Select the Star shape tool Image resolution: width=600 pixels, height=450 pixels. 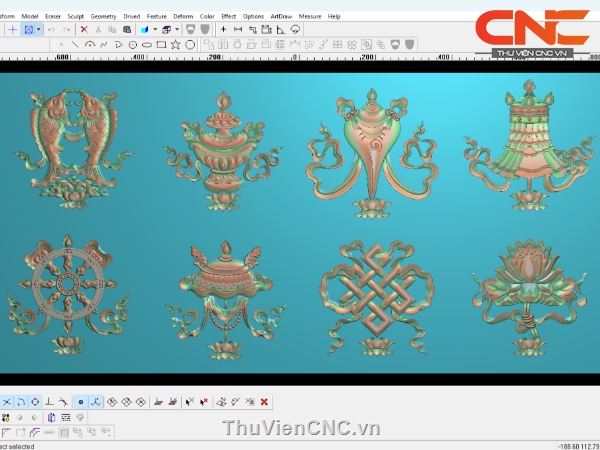(x=176, y=45)
